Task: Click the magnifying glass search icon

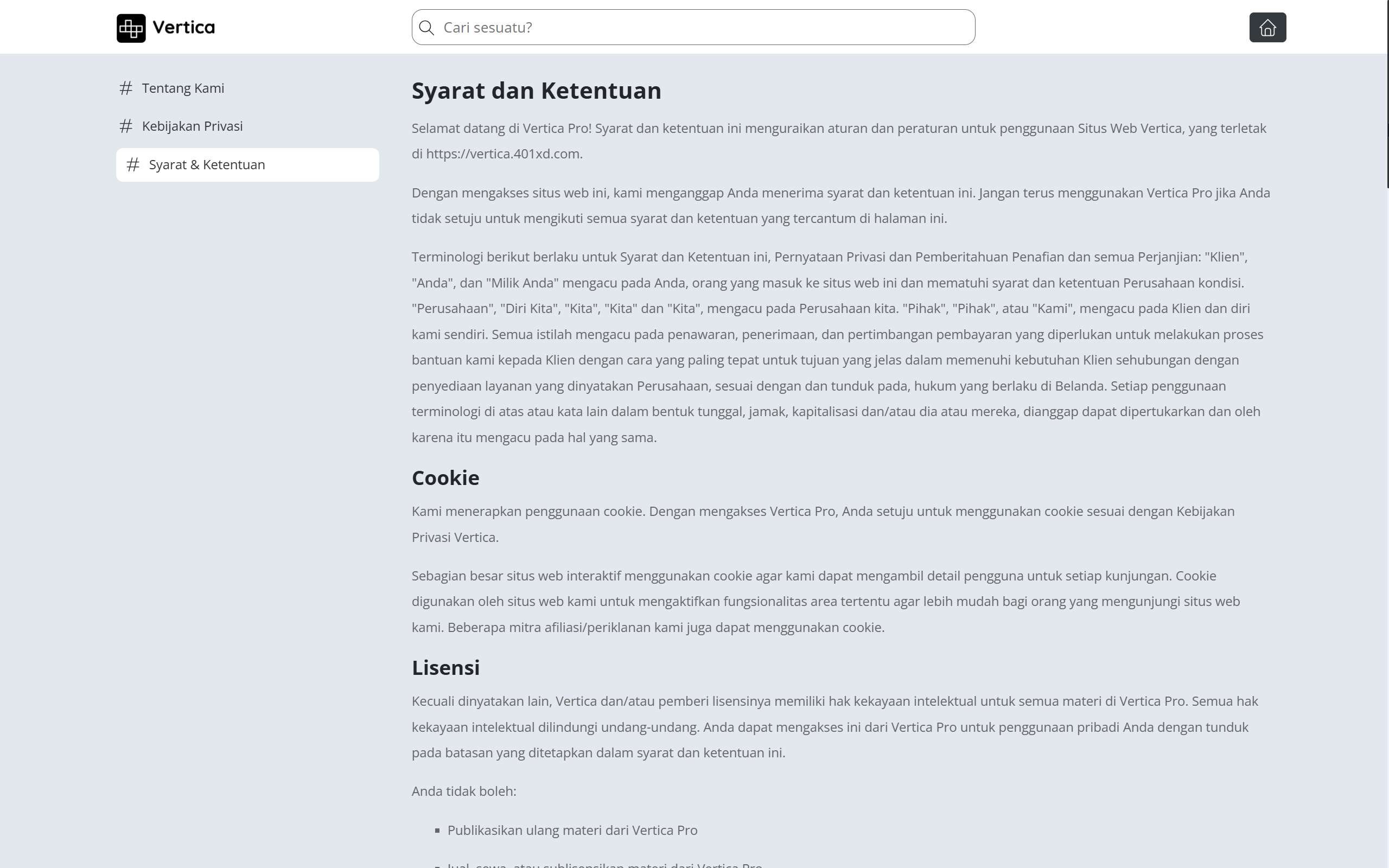Action: click(426, 28)
